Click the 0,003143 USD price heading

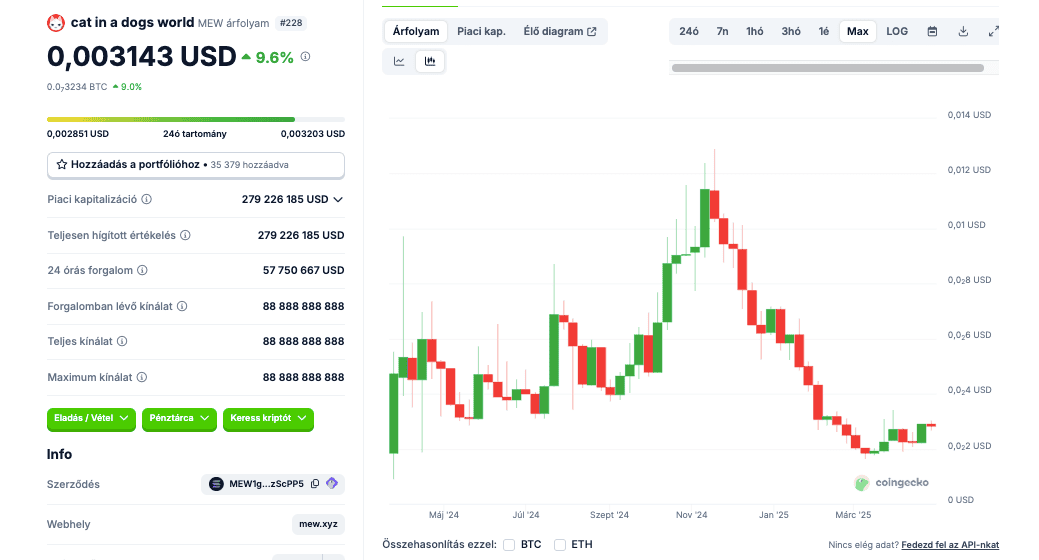[x=142, y=57]
